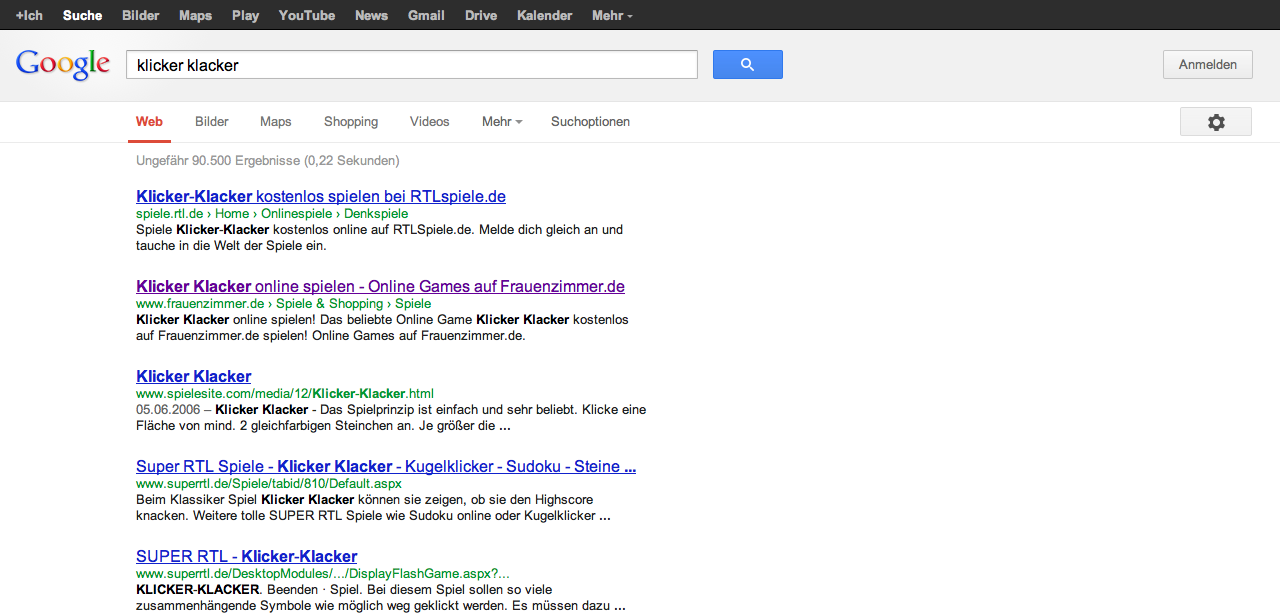This screenshot has height=614, width=1280.
Task: Click the Anmelden sign-in button
Action: coord(1207,65)
